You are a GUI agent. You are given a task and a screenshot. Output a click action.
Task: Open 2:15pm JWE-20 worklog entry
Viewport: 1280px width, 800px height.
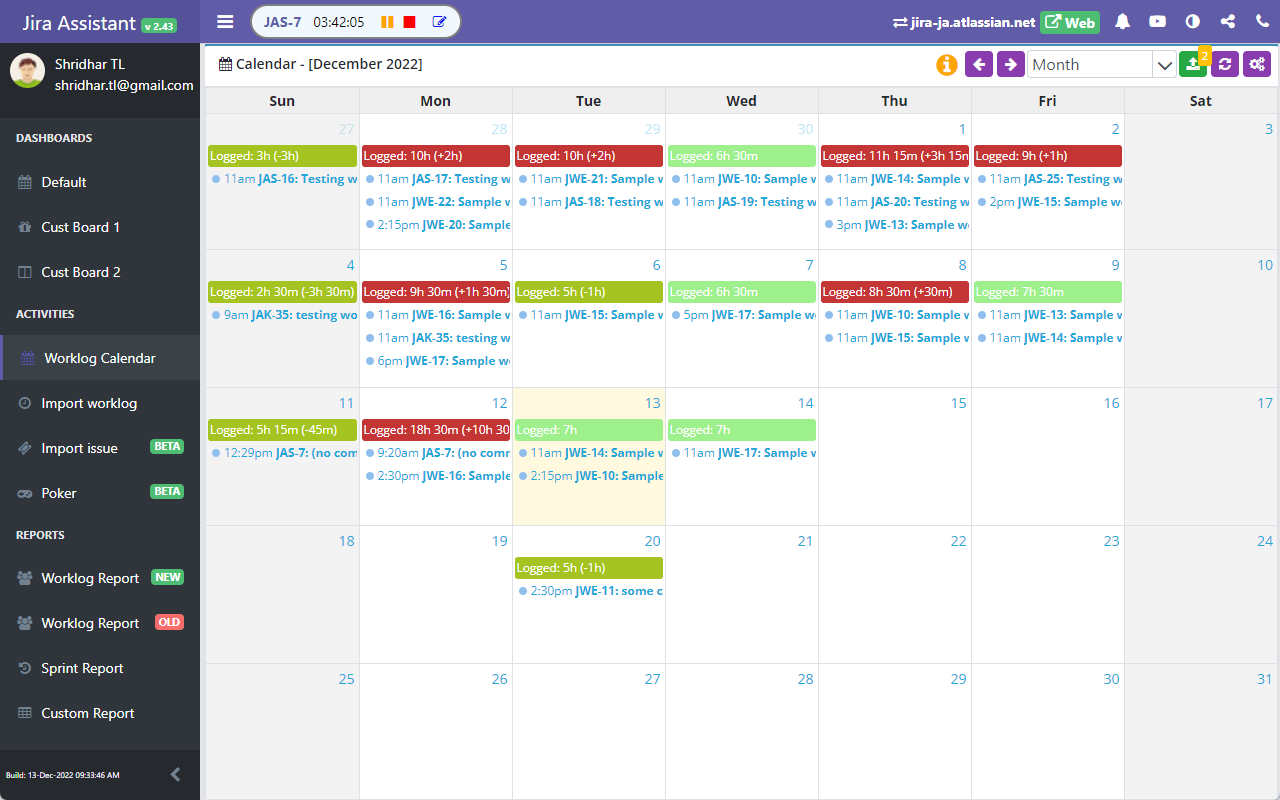437,225
